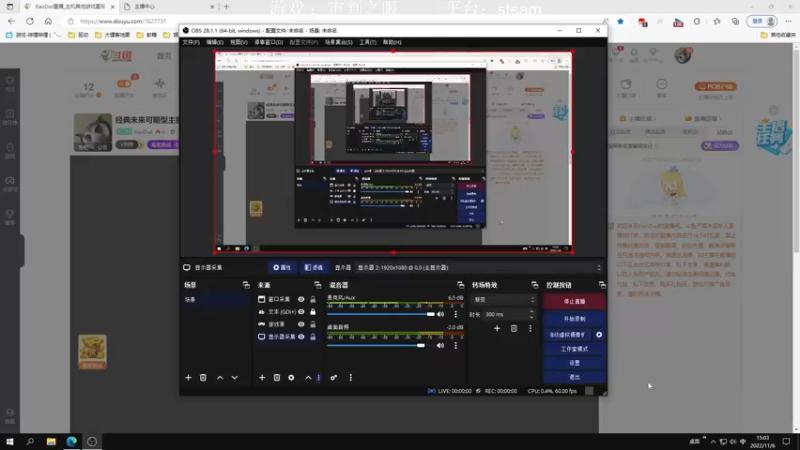The height and width of the screenshot is (450, 800).
Task: Mute the 麦克风/Aux speaker icon
Action: click(x=440, y=314)
